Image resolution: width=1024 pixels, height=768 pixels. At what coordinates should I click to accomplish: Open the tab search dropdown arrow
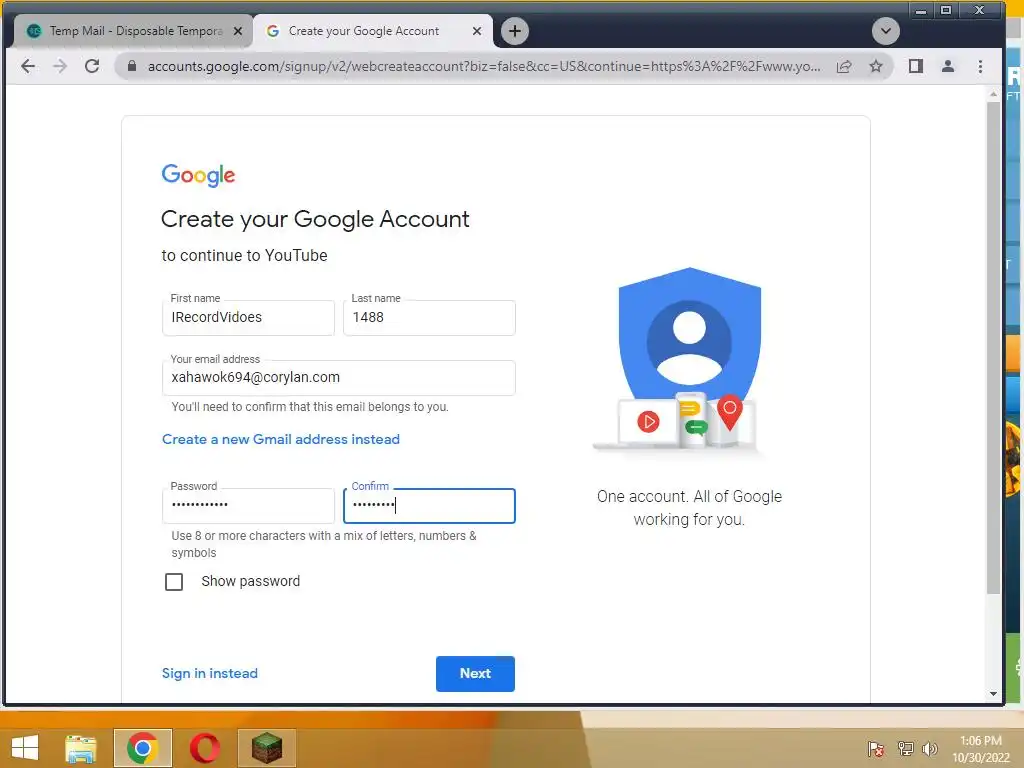[x=886, y=31]
